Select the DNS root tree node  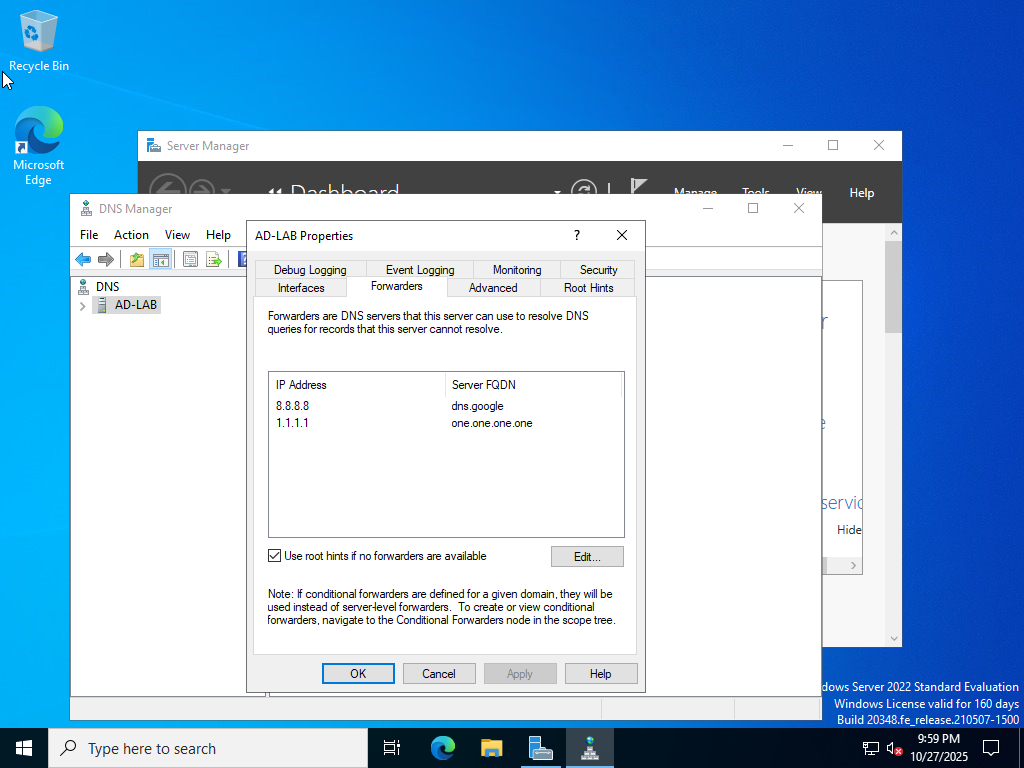coord(107,287)
